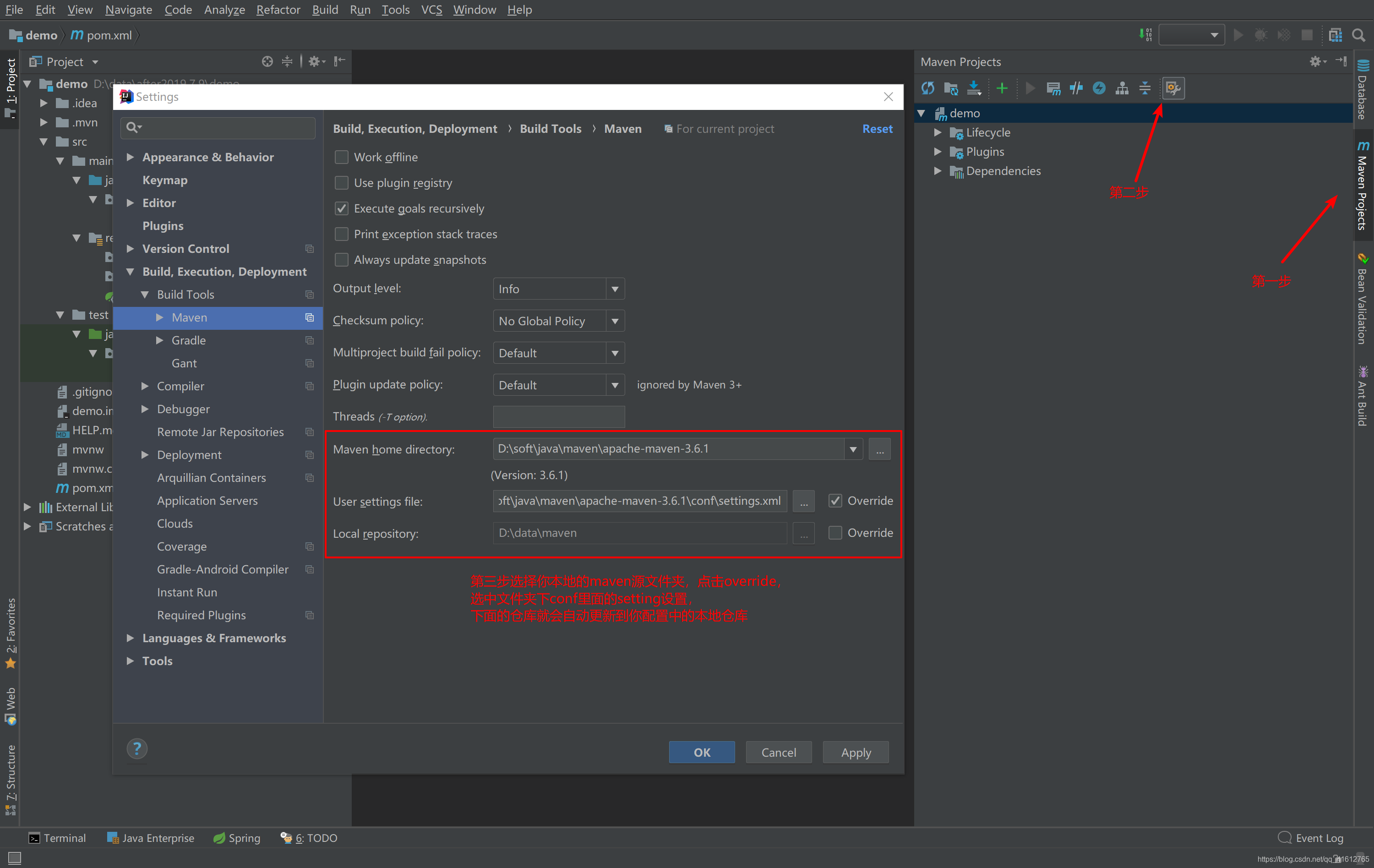
Task: Click the Execute Maven Goal icon
Action: click(1053, 88)
